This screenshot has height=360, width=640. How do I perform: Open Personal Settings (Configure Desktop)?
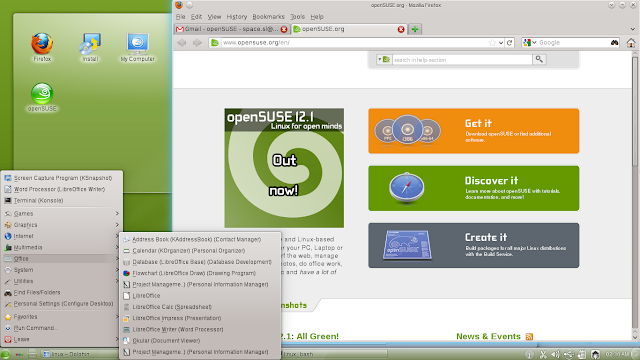click(x=62, y=304)
